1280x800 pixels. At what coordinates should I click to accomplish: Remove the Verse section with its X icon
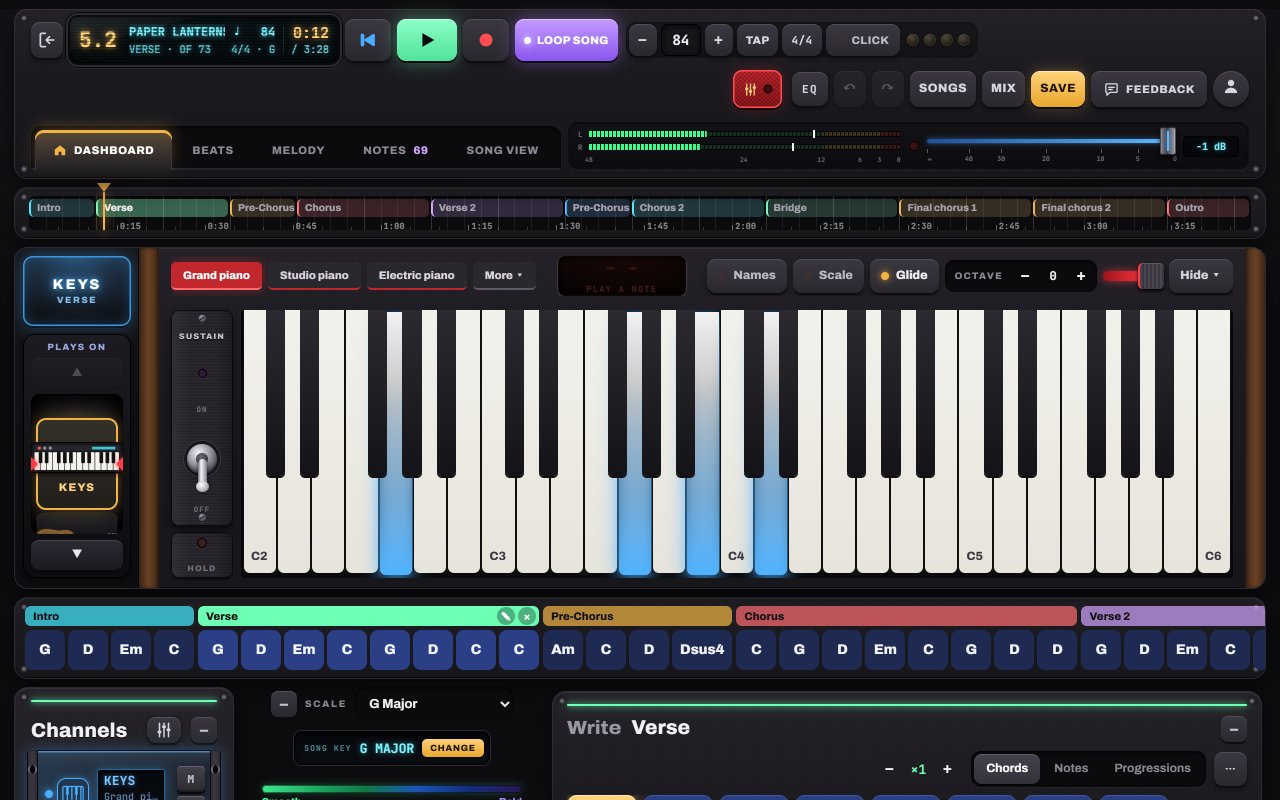coord(527,616)
